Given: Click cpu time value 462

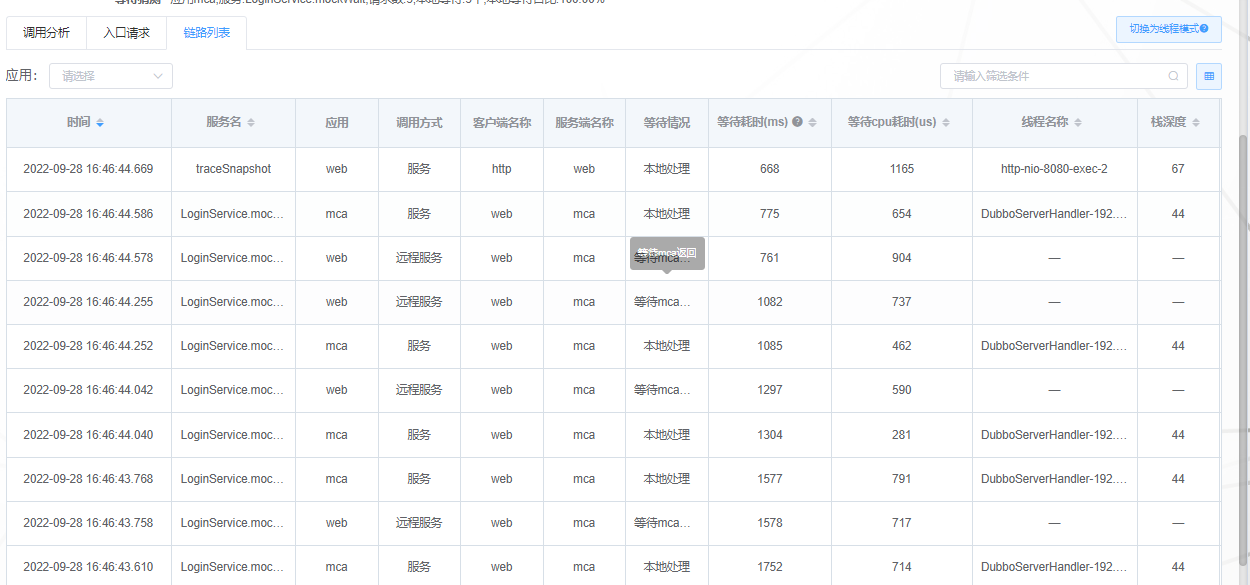Looking at the screenshot, I should 902,346.
